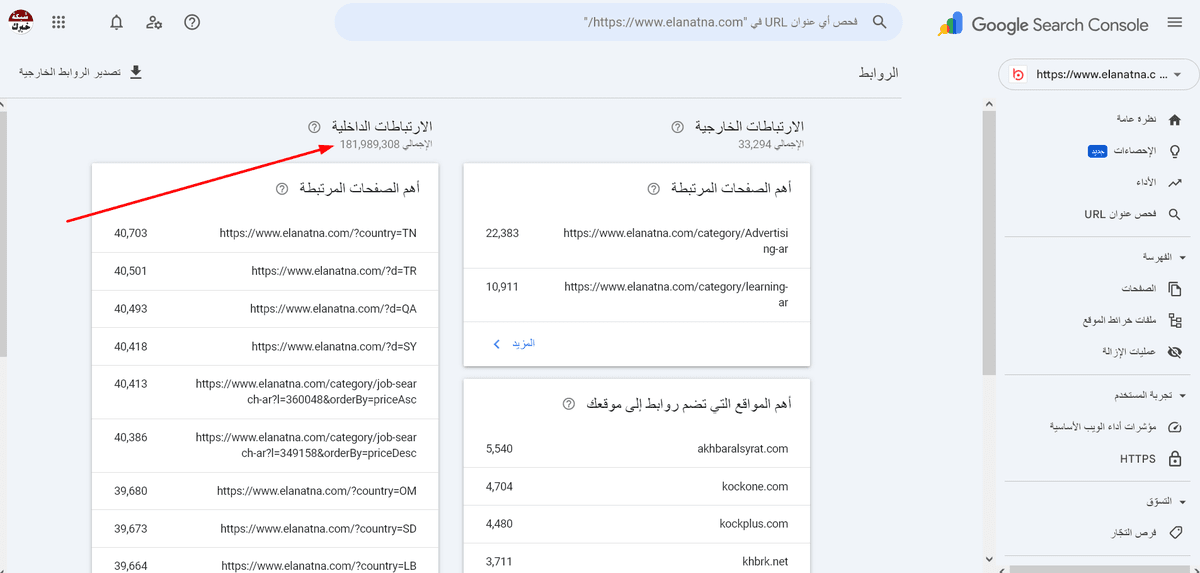Click the Google Search Console logo
This screenshot has width=1200, height=573.
click(1043, 24)
